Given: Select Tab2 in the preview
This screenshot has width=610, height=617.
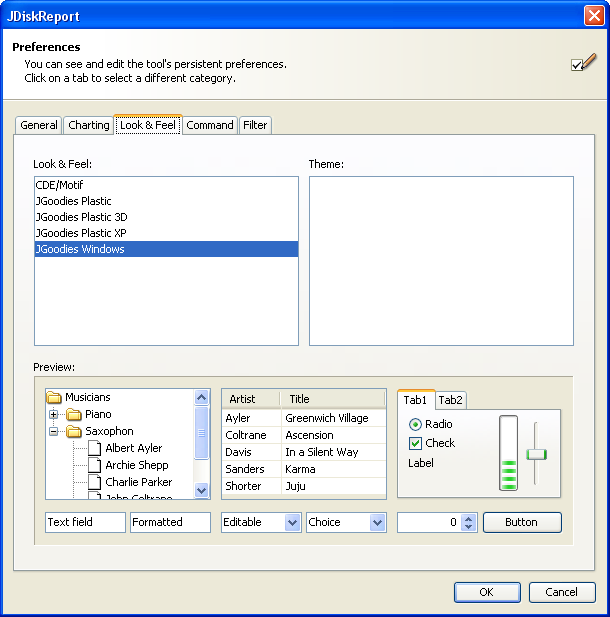Looking at the screenshot, I should point(451,400).
